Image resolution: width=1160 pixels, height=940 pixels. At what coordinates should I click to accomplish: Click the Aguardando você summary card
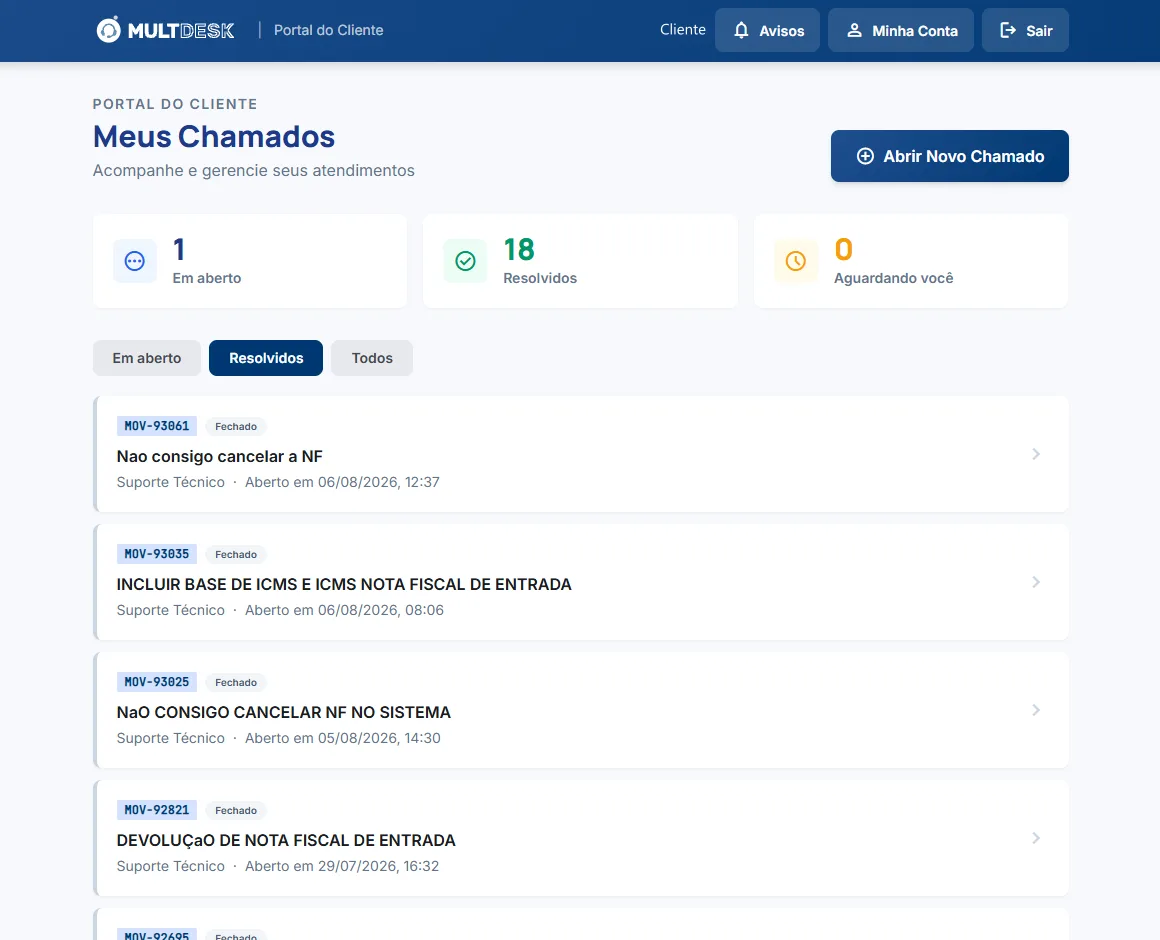pyautogui.click(x=911, y=261)
